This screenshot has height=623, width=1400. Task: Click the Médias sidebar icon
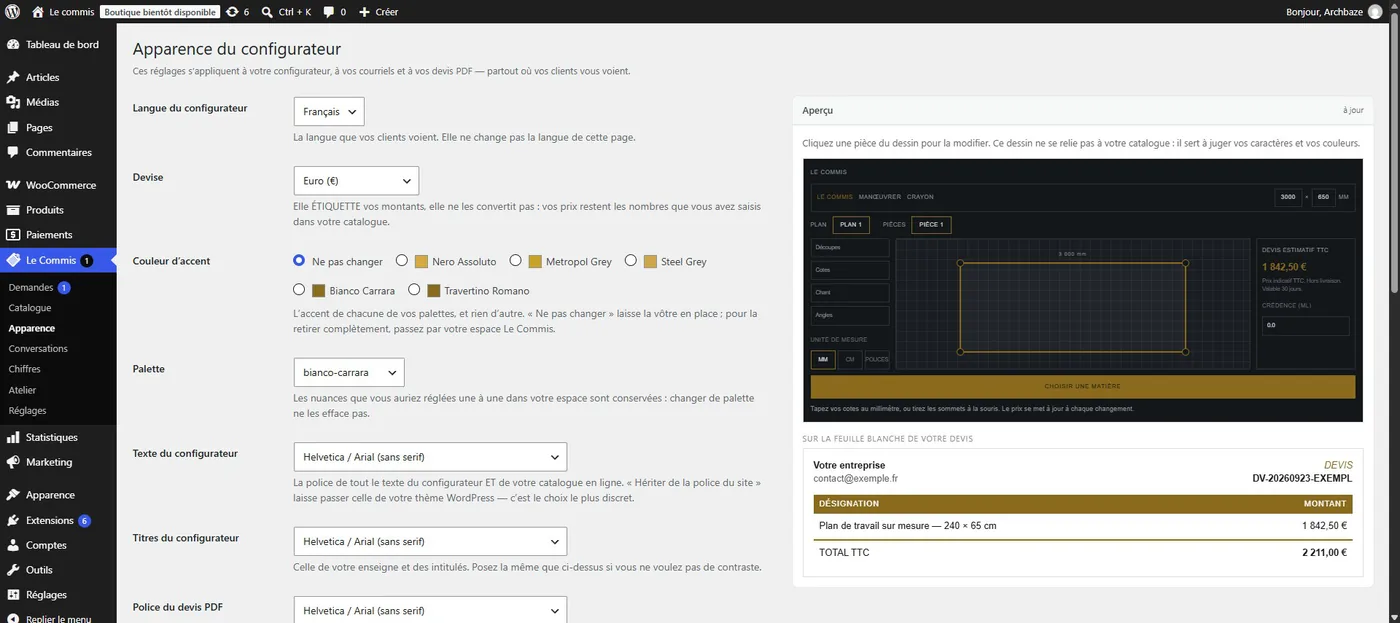pos(13,102)
